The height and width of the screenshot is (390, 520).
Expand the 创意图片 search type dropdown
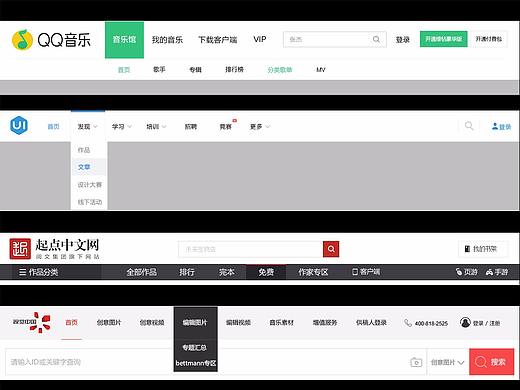pyautogui.click(x=447, y=362)
